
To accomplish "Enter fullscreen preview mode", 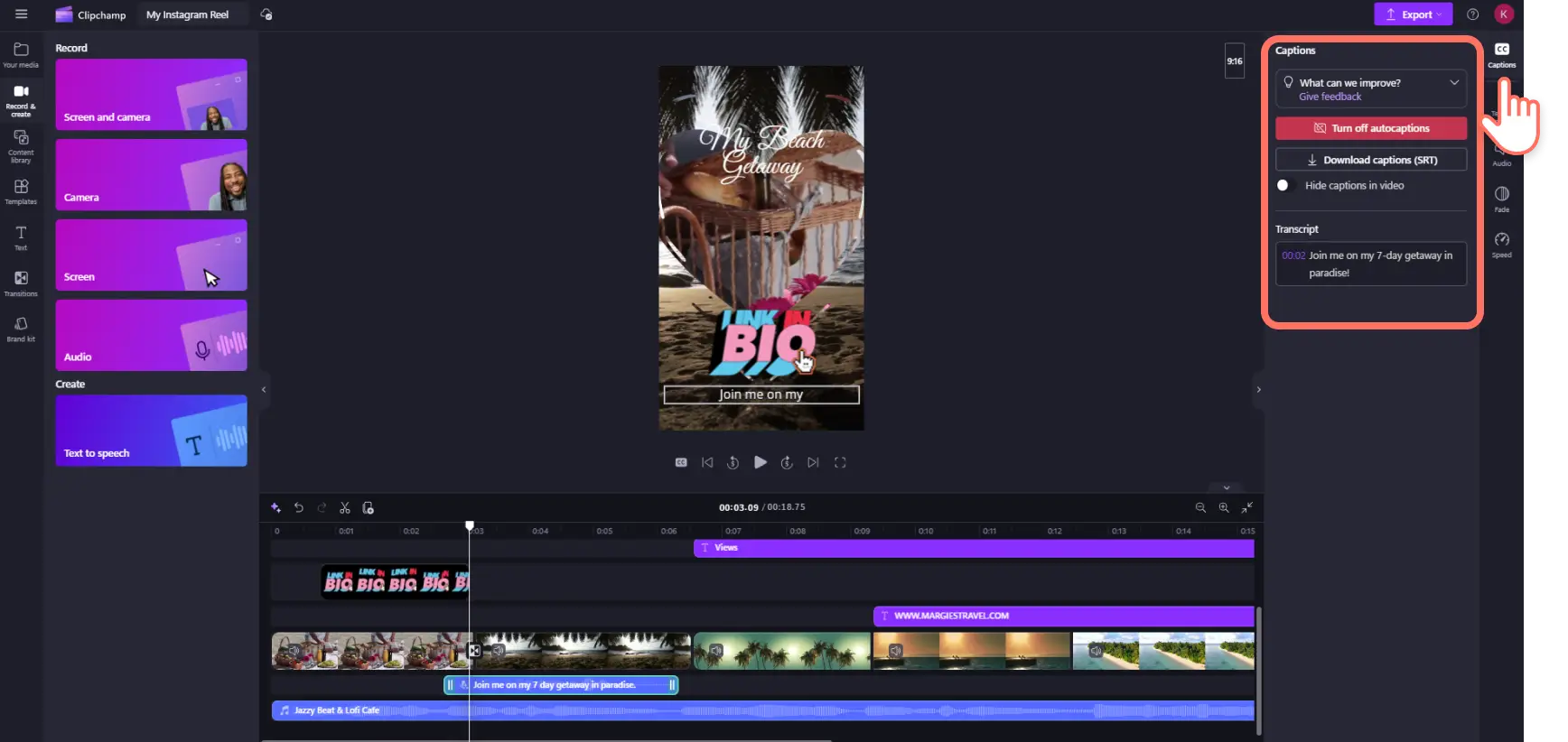I will (840, 462).
